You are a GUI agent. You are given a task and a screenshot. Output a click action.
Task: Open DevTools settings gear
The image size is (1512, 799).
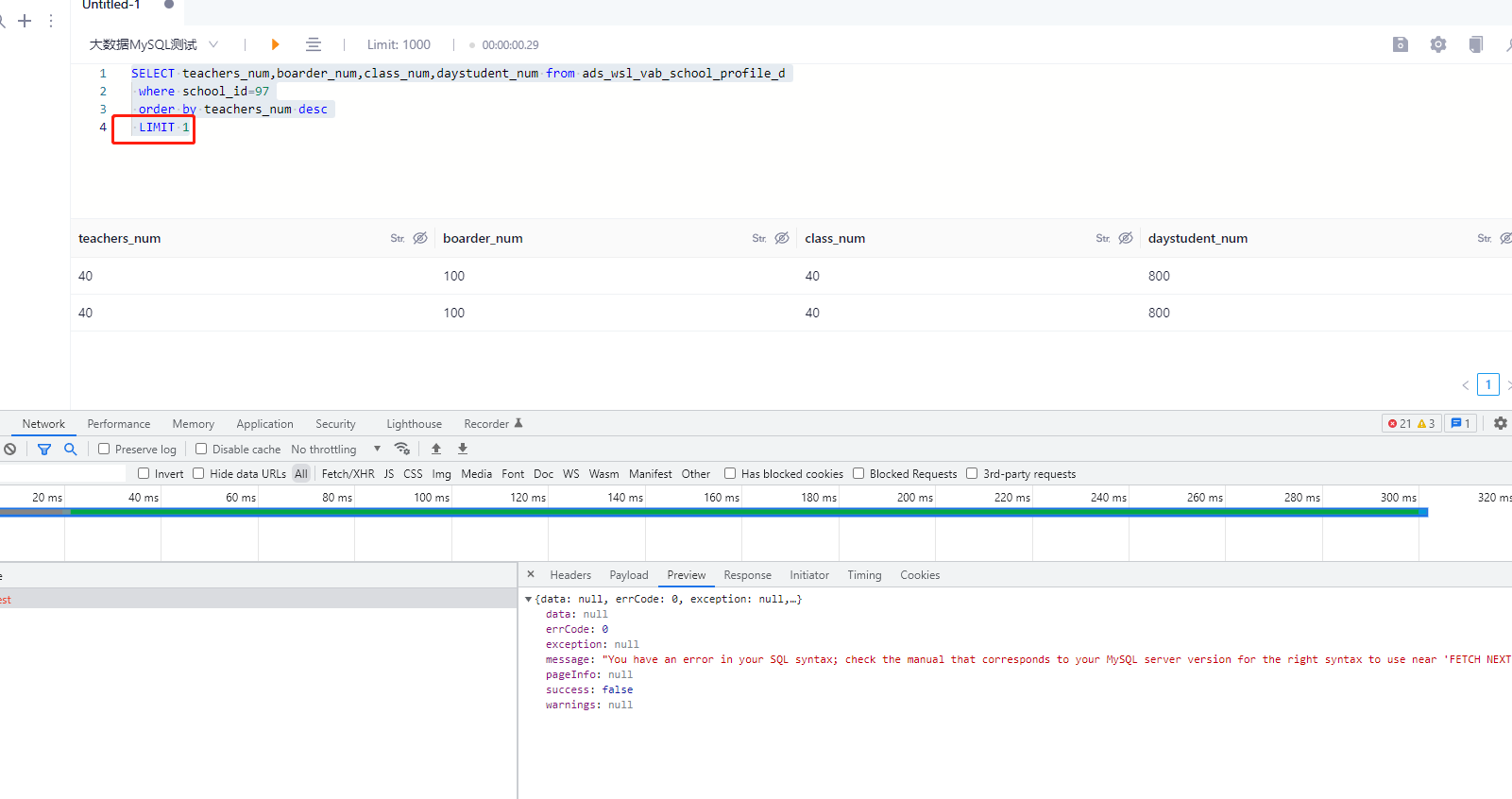pyautogui.click(x=1501, y=423)
